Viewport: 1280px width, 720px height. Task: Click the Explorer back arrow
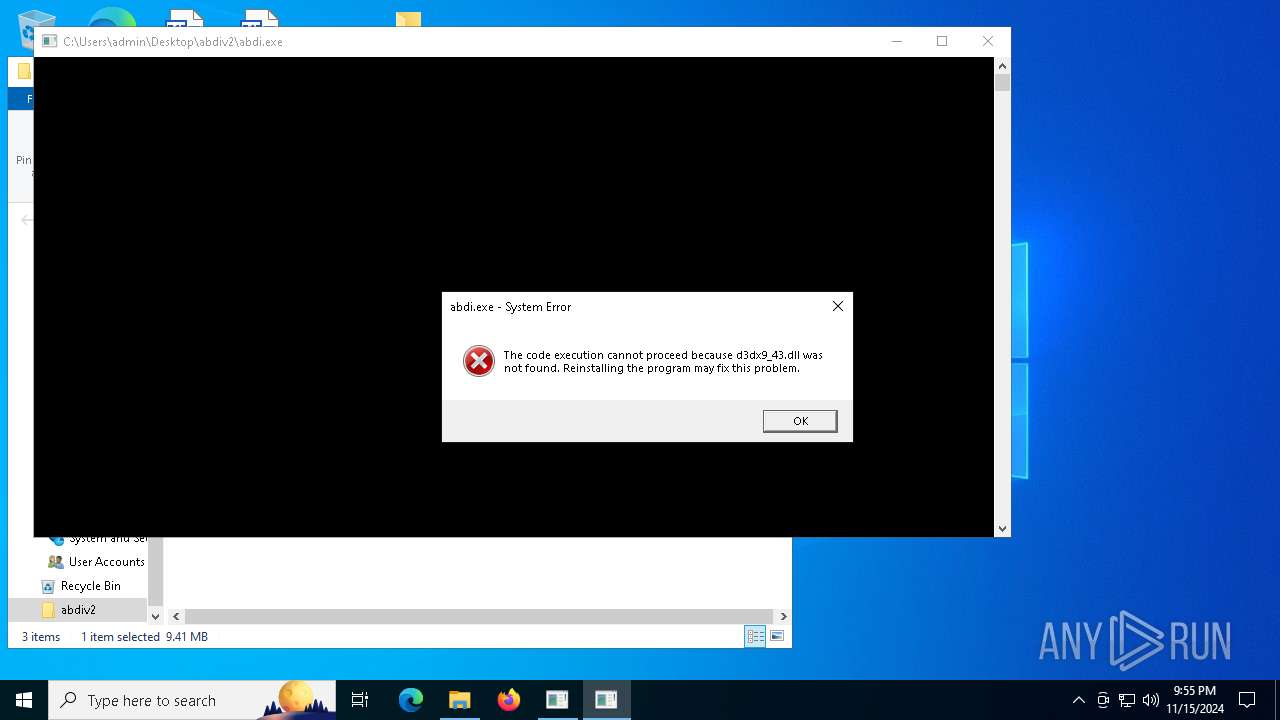tap(26, 220)
